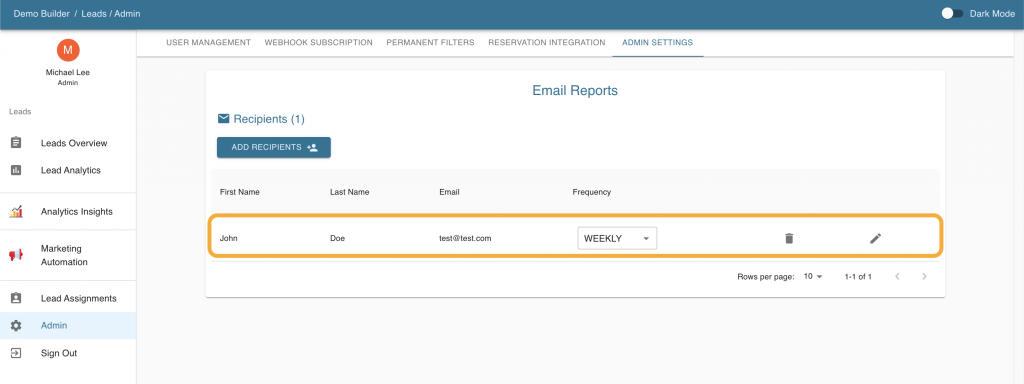Open the WEEKLY frequency dropdown
The height and width of the screenshot is (384, 1024).
pyautogui.click(x=617, y=238)
